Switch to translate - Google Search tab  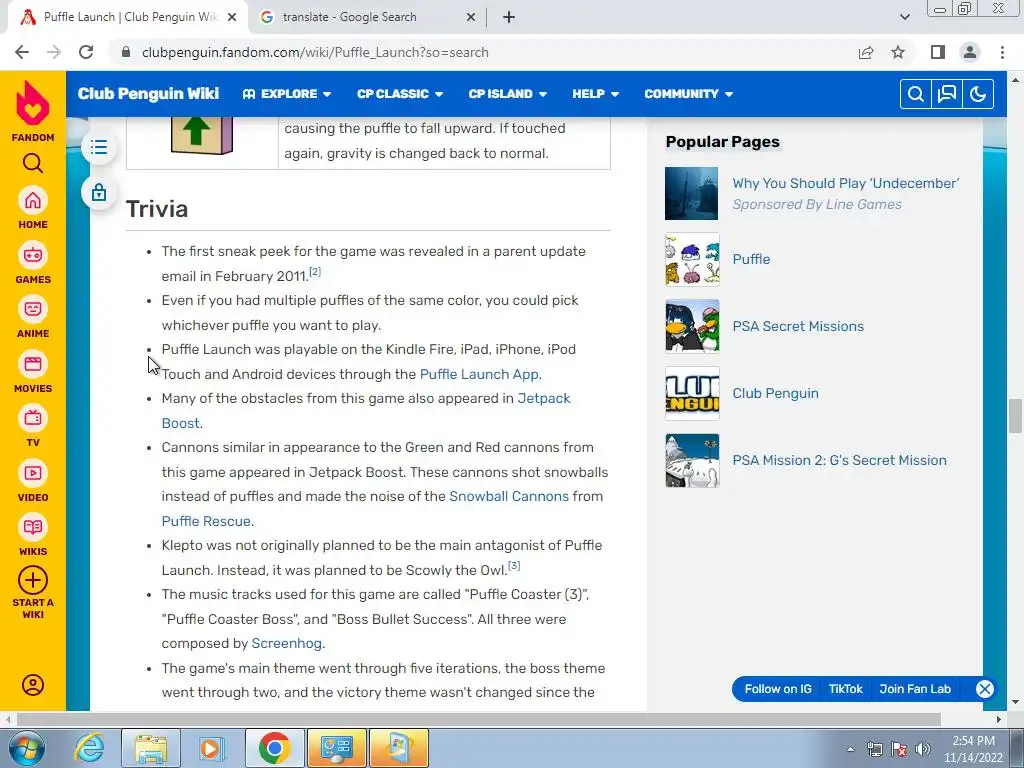(x=368, y=17)
